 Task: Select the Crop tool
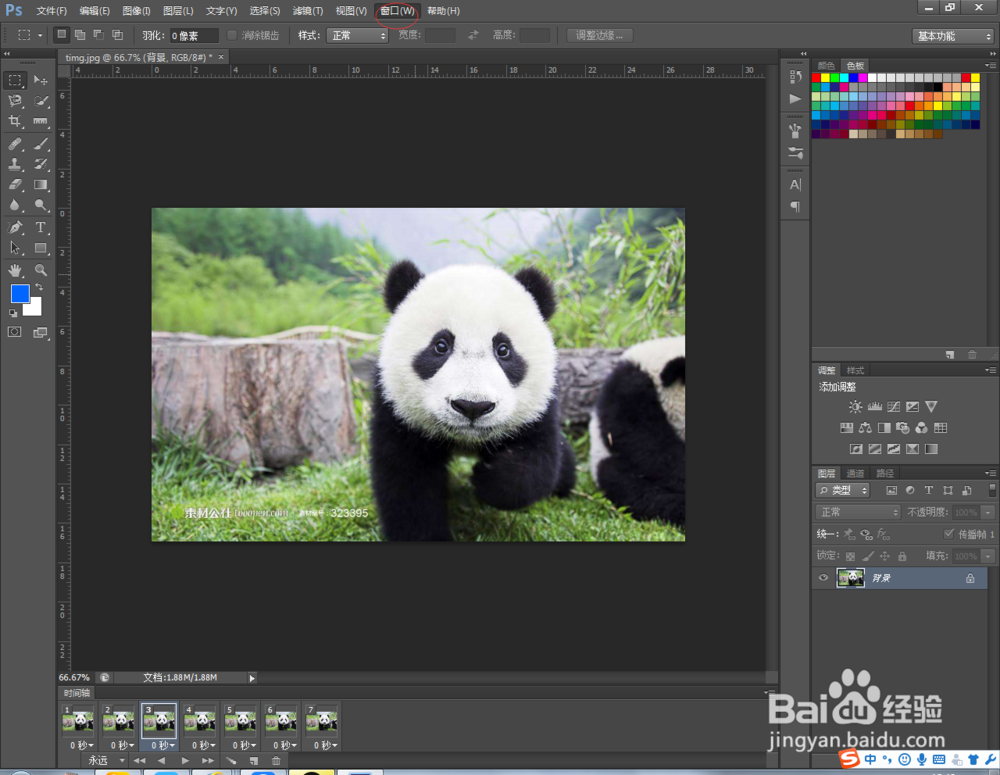[15, 121]
